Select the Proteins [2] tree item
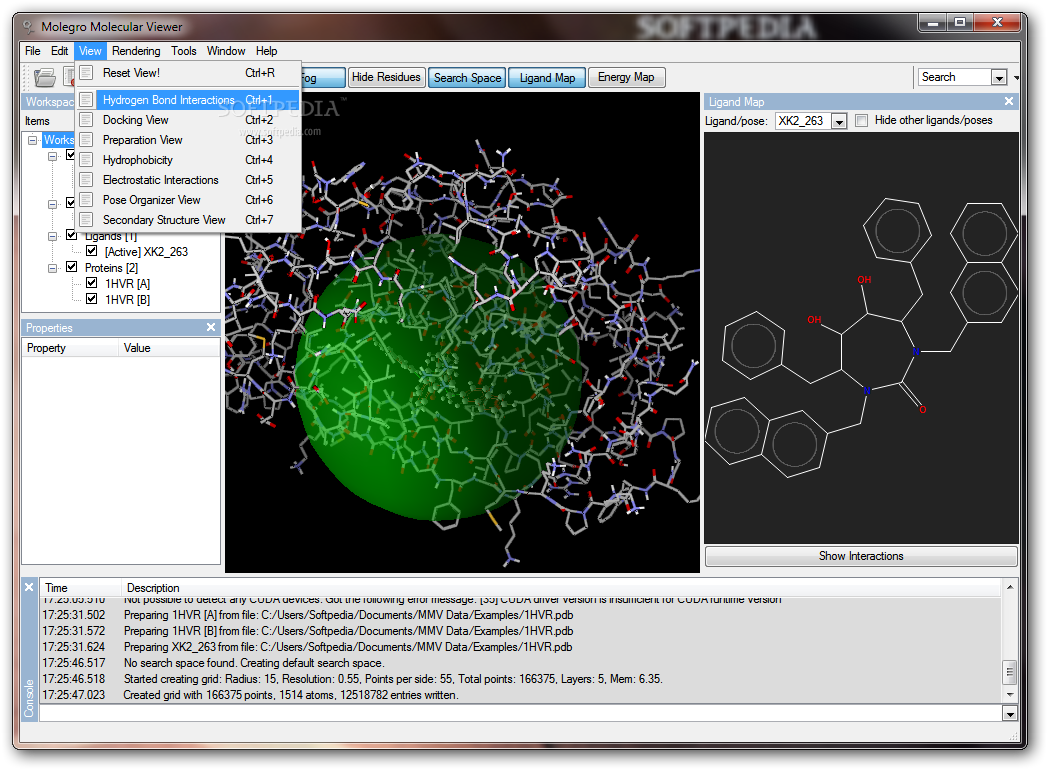 tap(112, 268)
